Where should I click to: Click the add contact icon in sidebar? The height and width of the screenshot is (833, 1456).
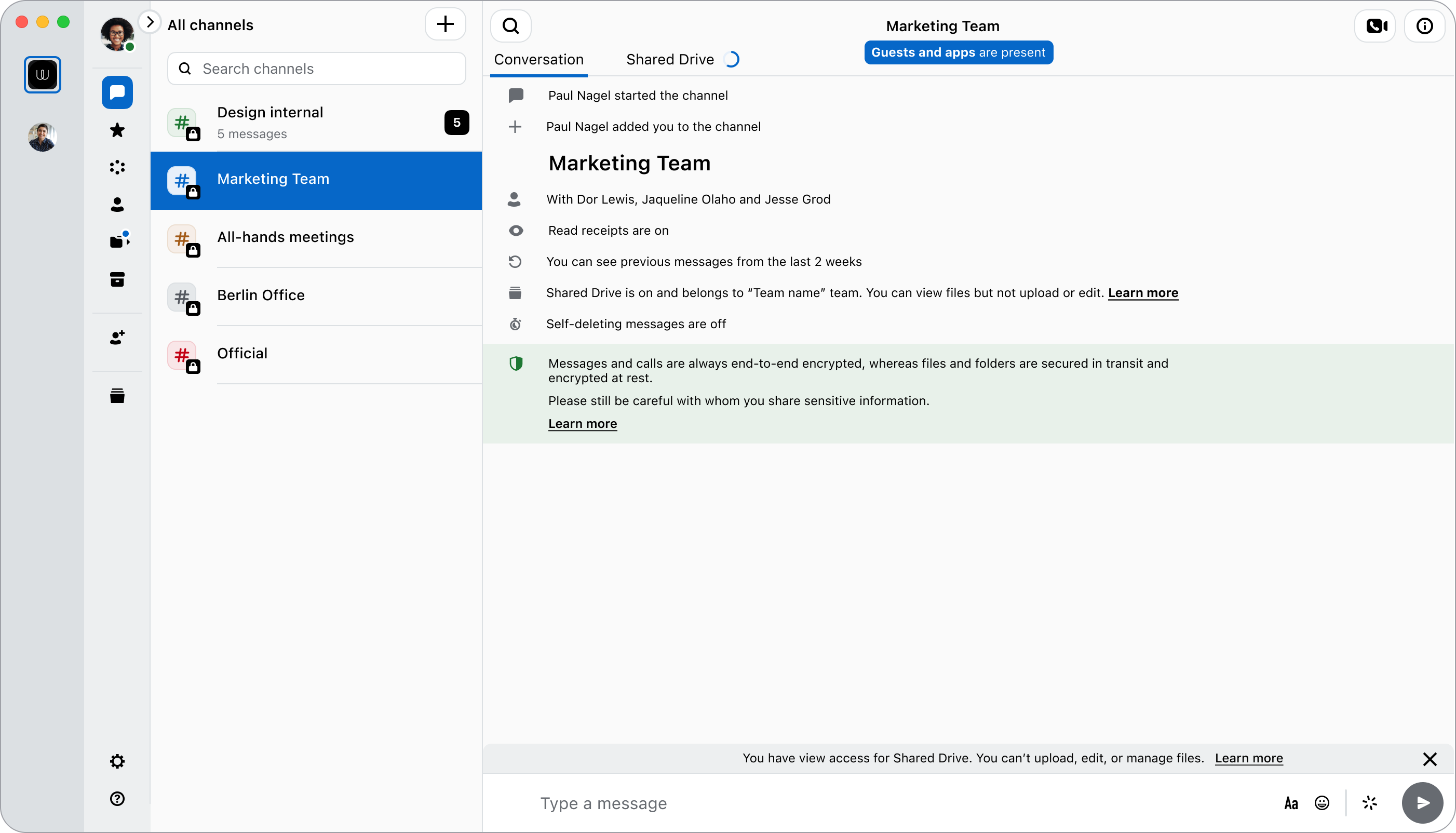pos(117,338)
